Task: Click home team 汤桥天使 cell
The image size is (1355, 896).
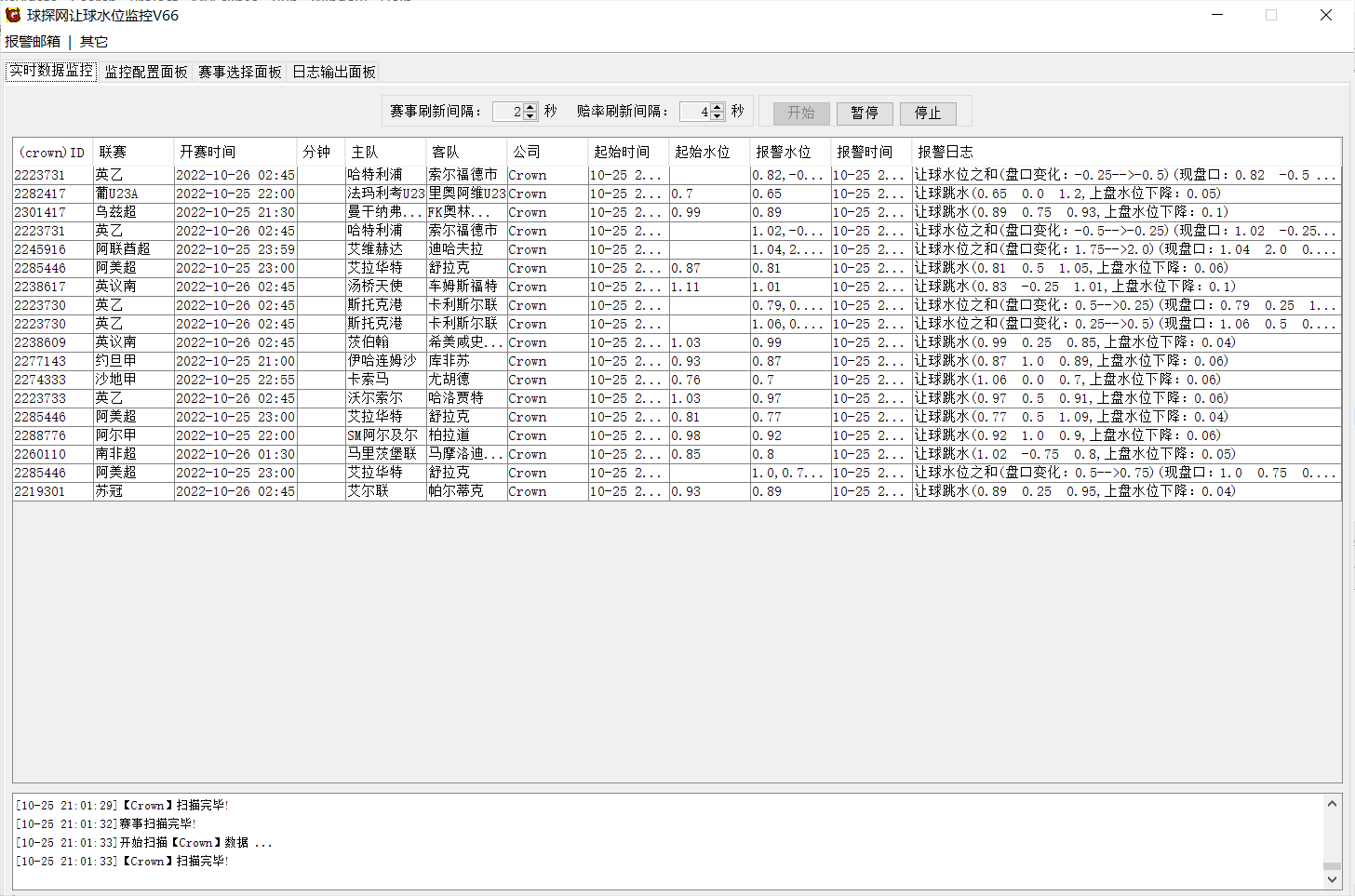Action: pos(386,287)
